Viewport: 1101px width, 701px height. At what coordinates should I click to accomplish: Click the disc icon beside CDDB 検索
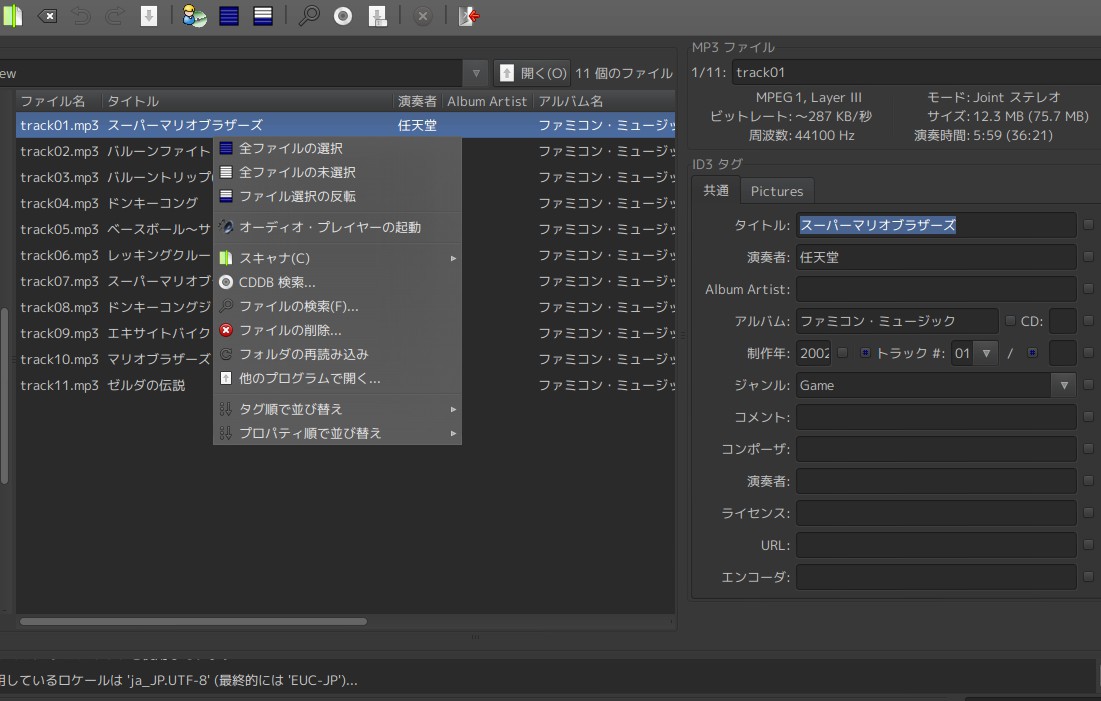[x=226, y=282]
